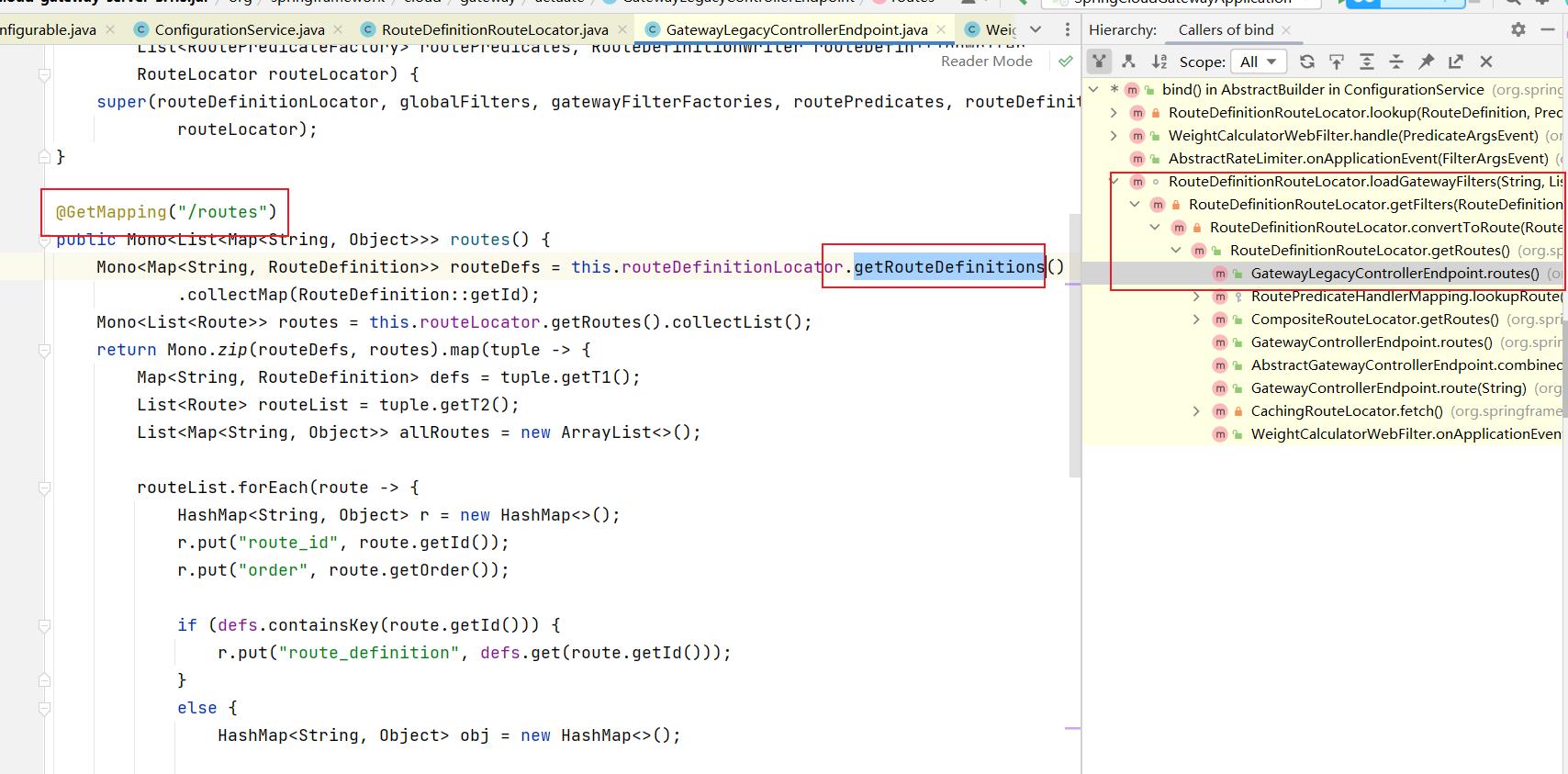Viewport: 1568px width, 774px height.
Task: Fold the if defs.containsKey block
Action: pyautogui.click(x=44, y=626)
